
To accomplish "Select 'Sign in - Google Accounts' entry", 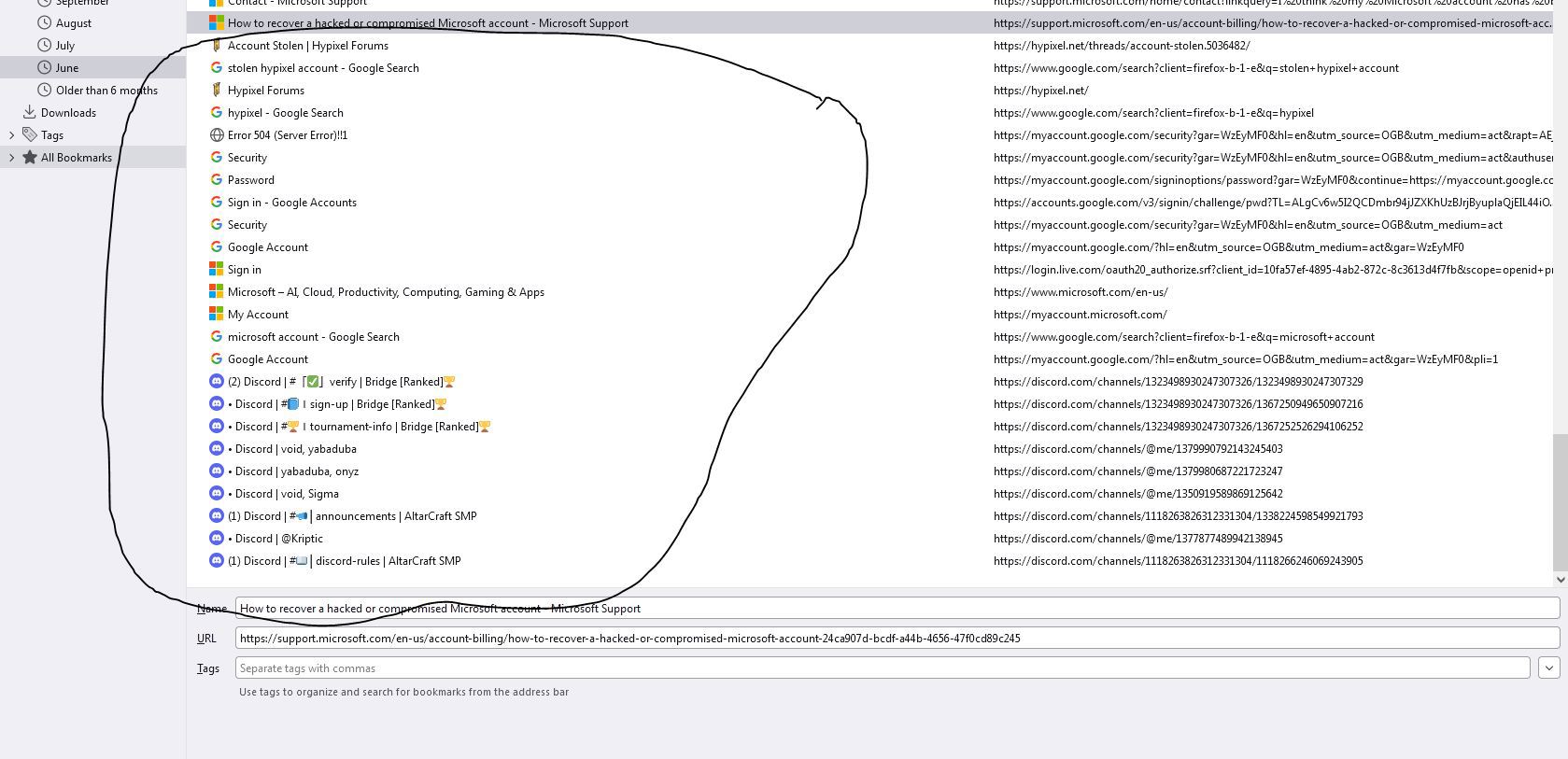I will [292, 202].
